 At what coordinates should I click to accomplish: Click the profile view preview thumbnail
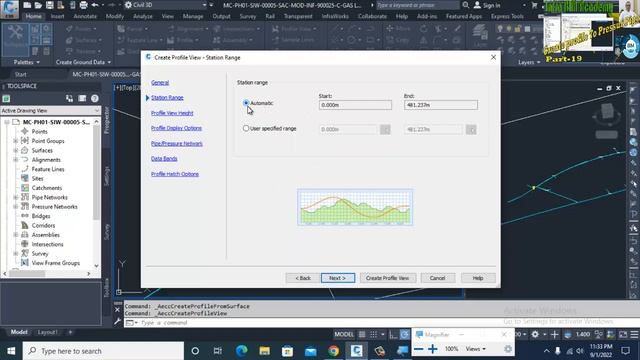tap(355, 207)
